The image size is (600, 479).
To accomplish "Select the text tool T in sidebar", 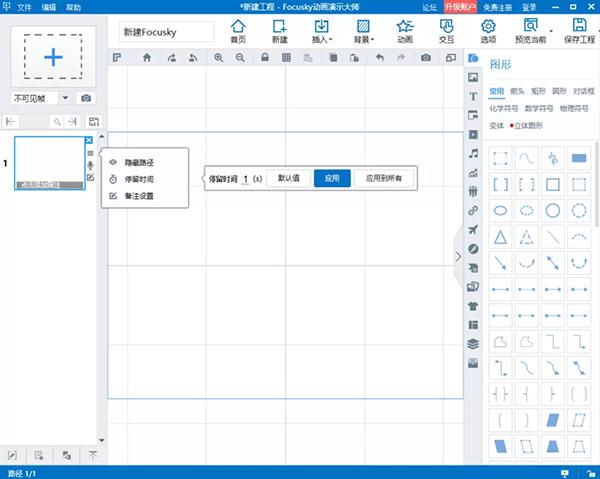I will [473, 96].
